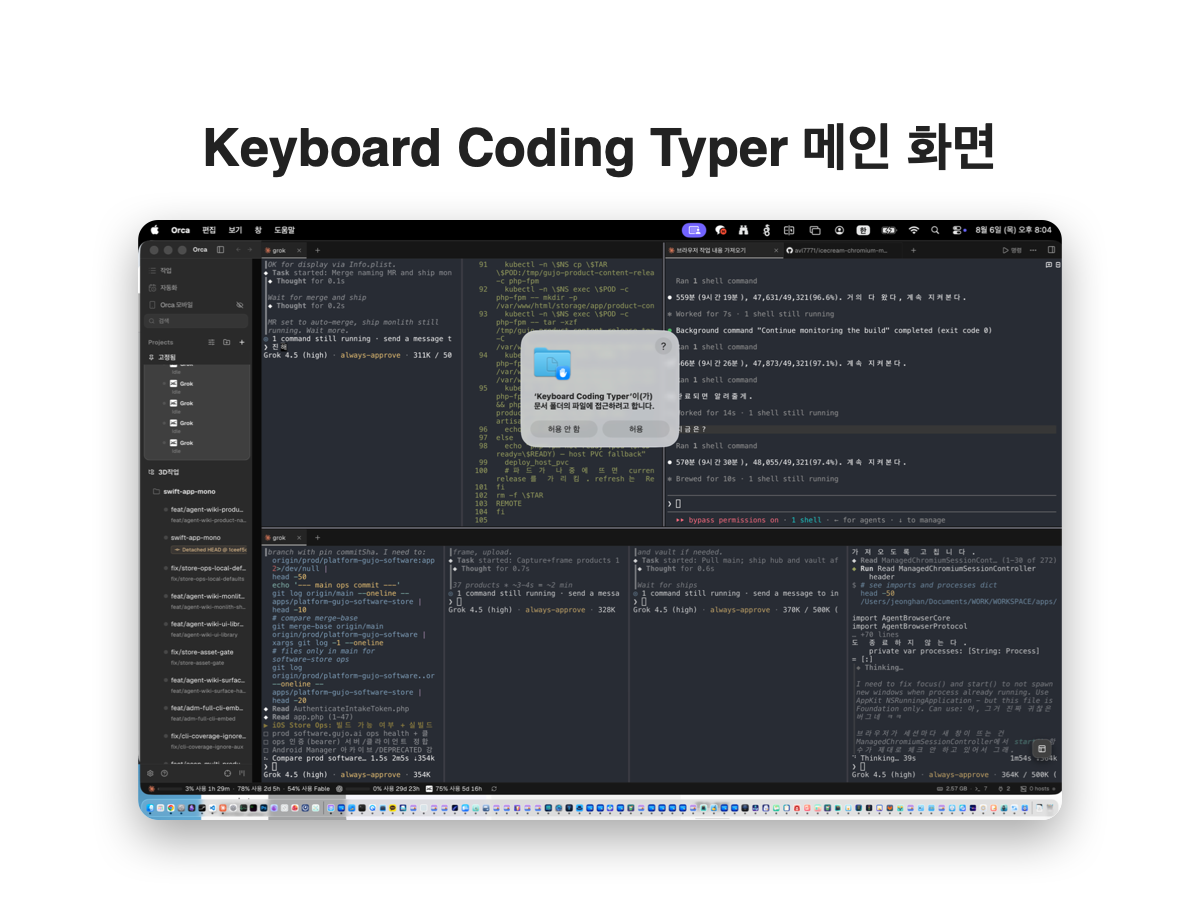Open the 도움말 menu
1200x900 pixels.
285,230
